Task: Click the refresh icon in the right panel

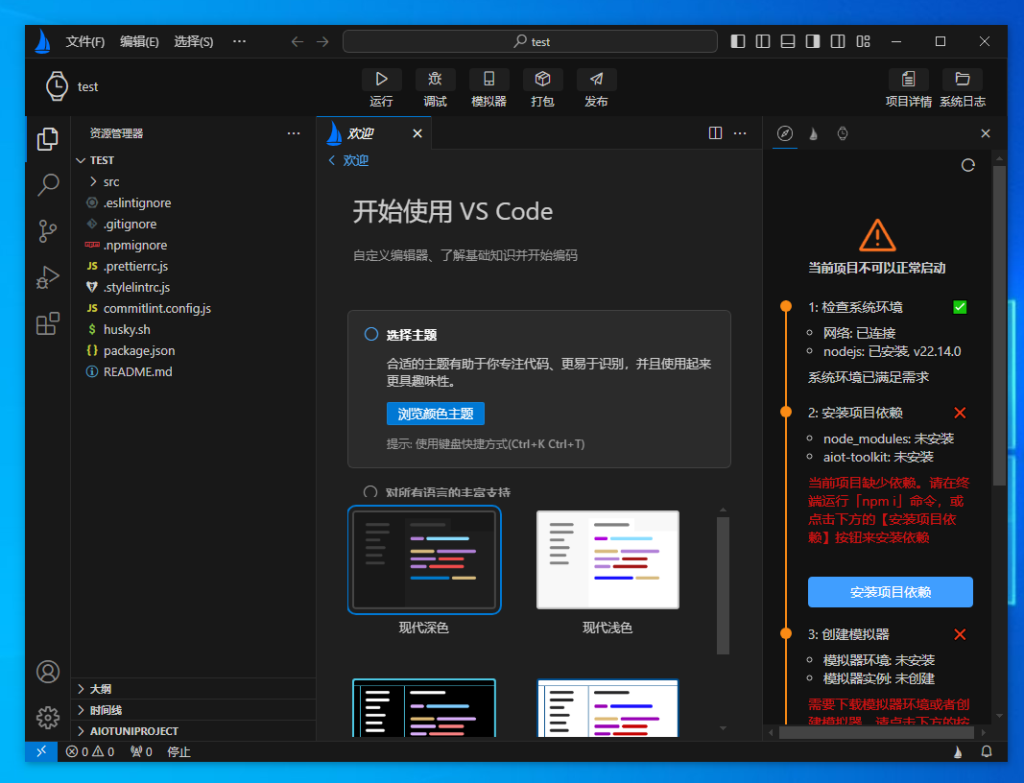Action: tap(968, 165)
